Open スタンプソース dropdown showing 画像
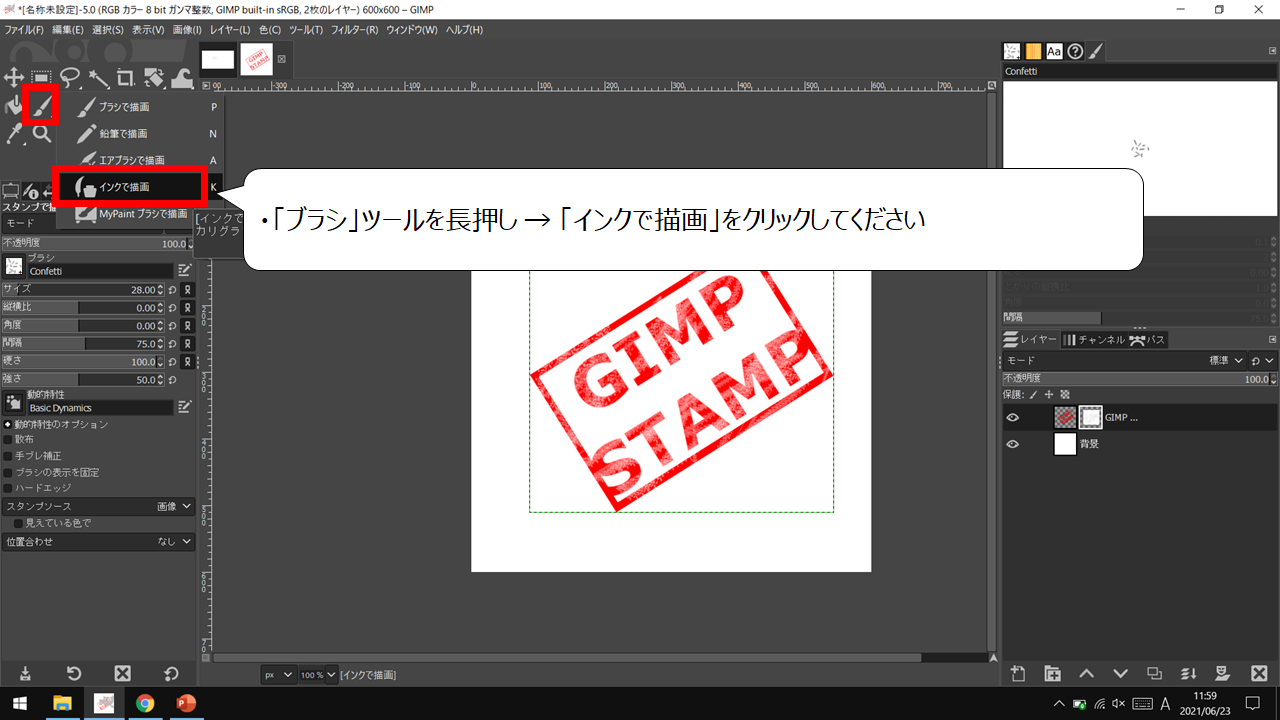Screen dimensions: 1280x720 (x=98, y=507)
